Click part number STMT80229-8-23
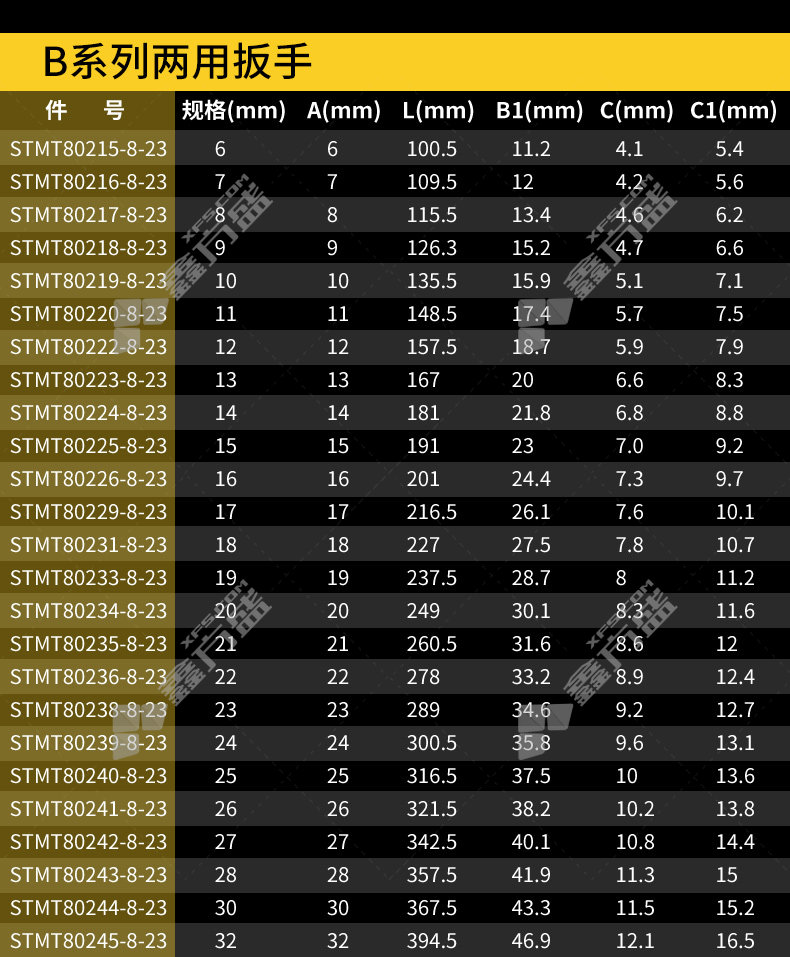This screenshot has height=957, width=790. pyautogui.click(x=88, y=512)
